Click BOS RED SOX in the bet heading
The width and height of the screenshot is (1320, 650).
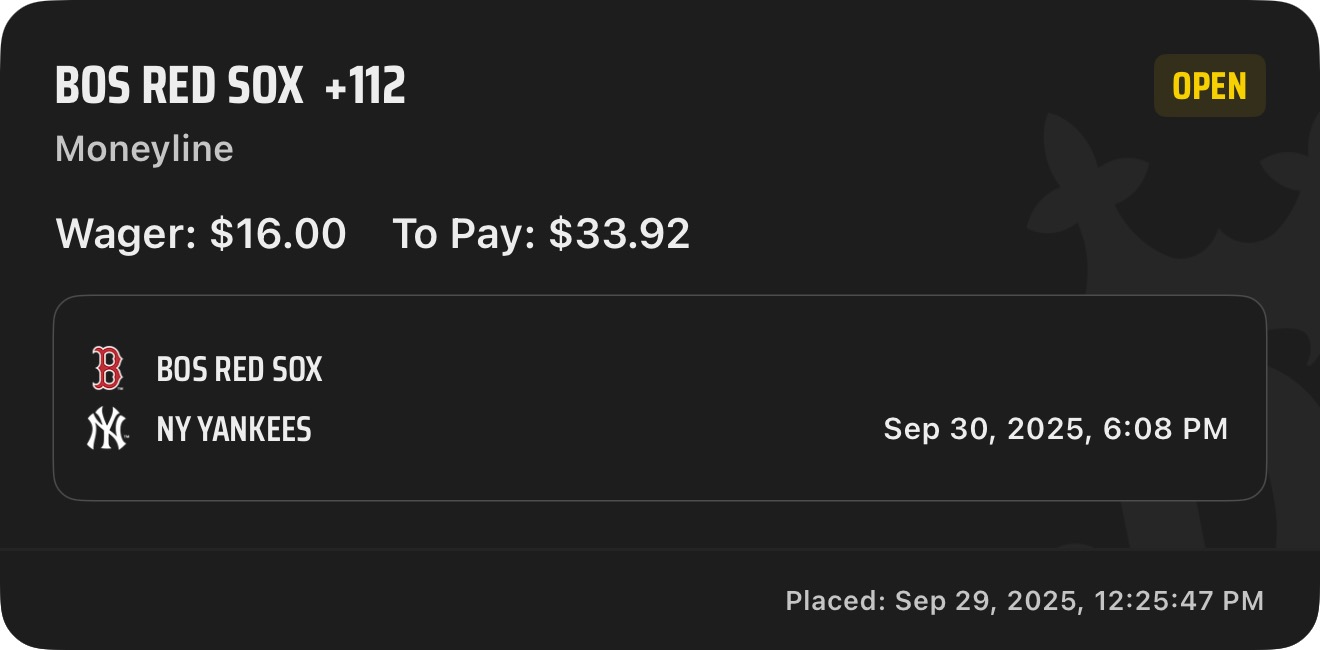[x=179, y=88]
